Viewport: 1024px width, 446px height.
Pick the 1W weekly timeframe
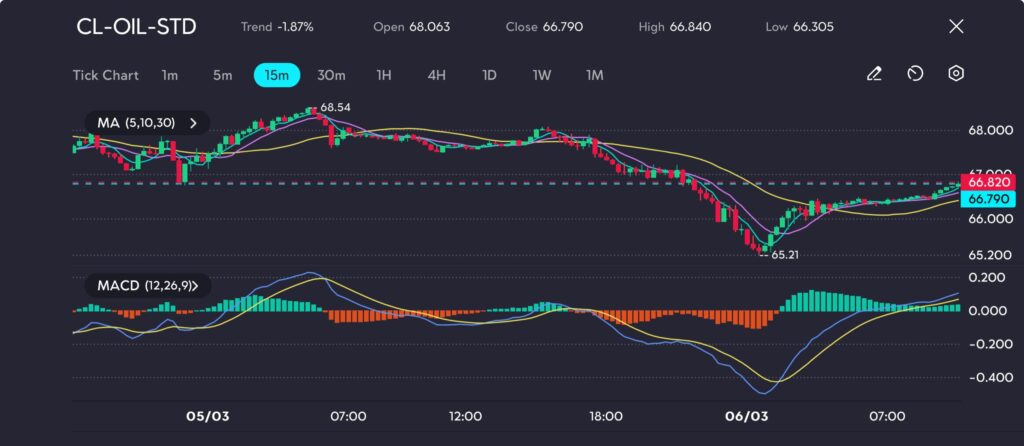[541, 75]
